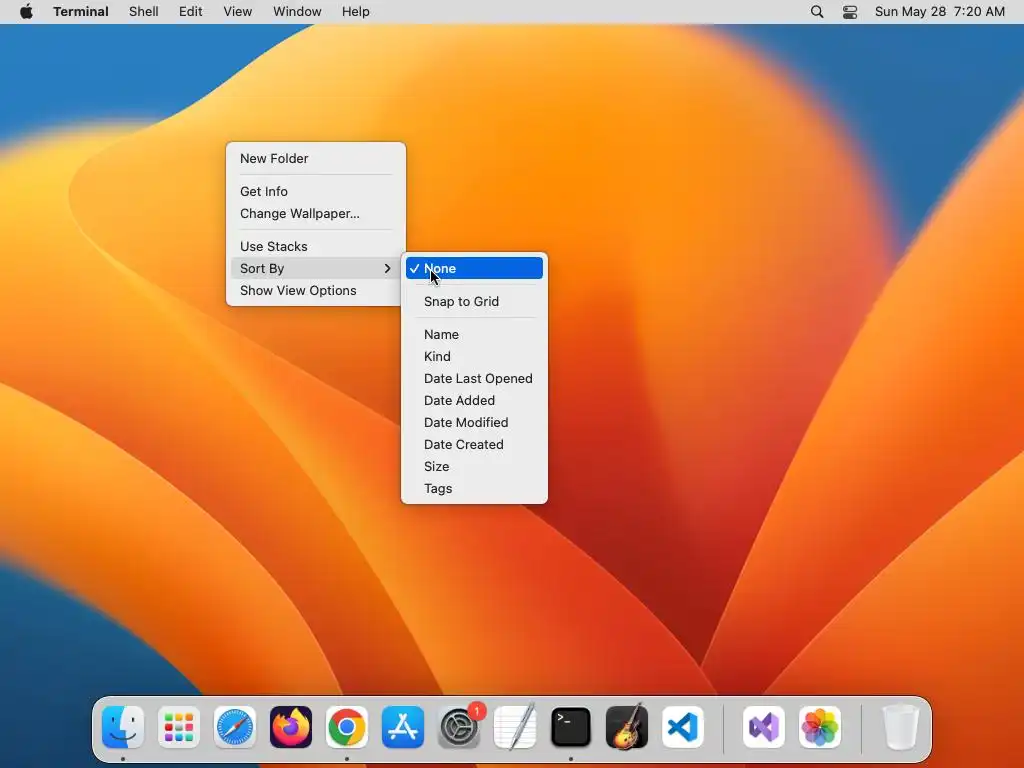Sort by Date Added
The image size is (1024, 768).
(x=474, y=400)
